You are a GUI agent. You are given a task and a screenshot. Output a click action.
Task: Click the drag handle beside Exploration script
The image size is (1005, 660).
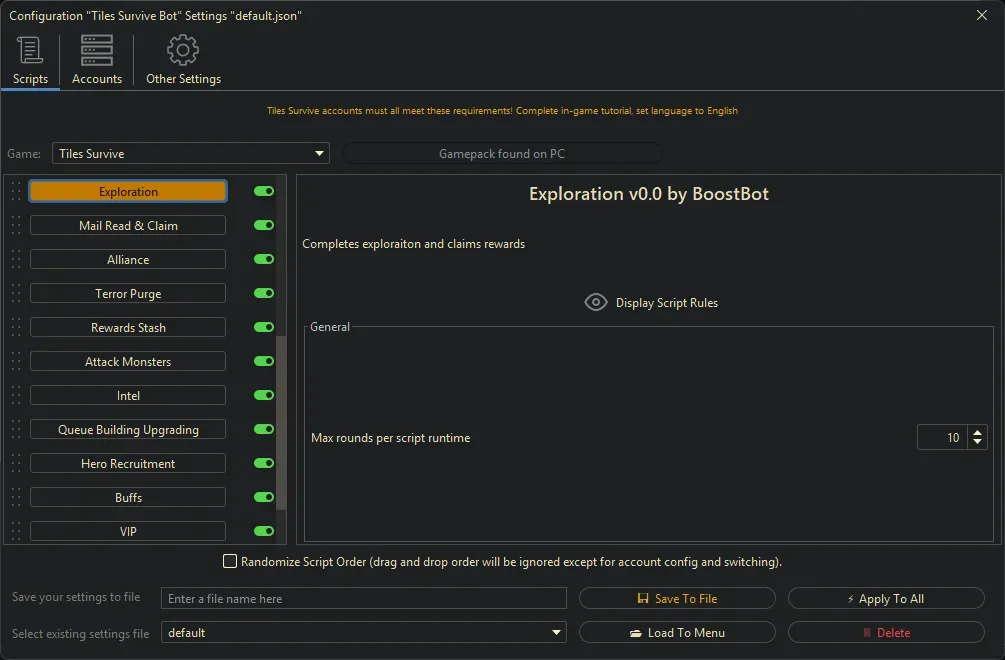16,192
